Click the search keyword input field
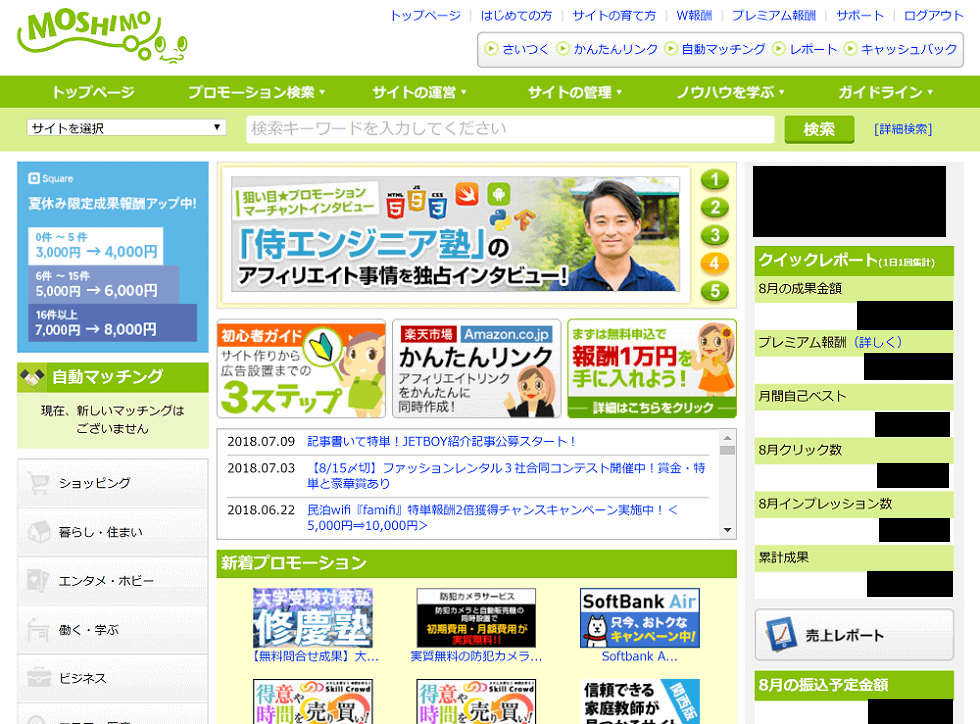Screen dimensions: 980x724 pyautogui.click(x=510, y=129)
